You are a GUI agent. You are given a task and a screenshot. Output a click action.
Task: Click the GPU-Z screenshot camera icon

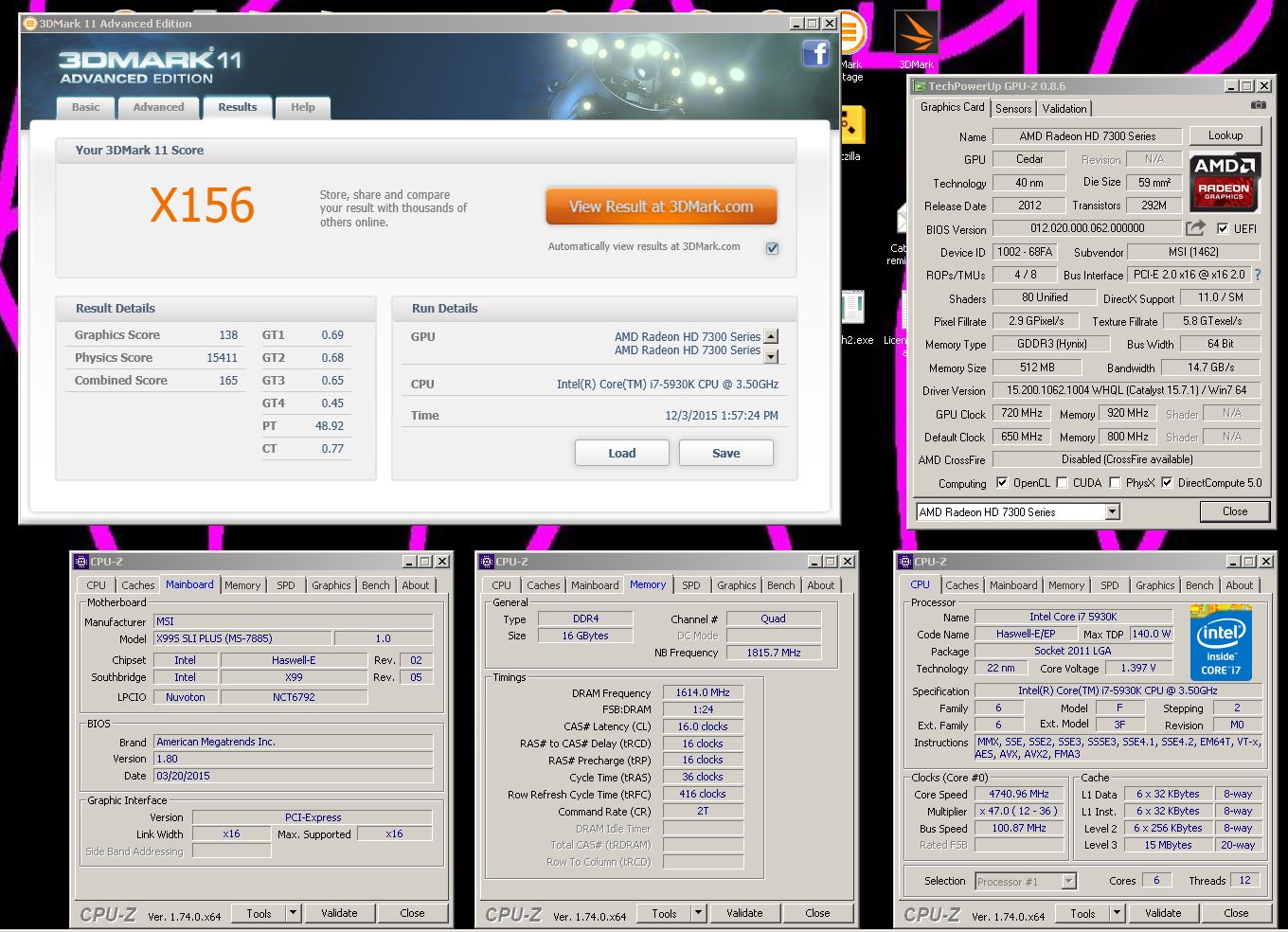pos(1258,105)
